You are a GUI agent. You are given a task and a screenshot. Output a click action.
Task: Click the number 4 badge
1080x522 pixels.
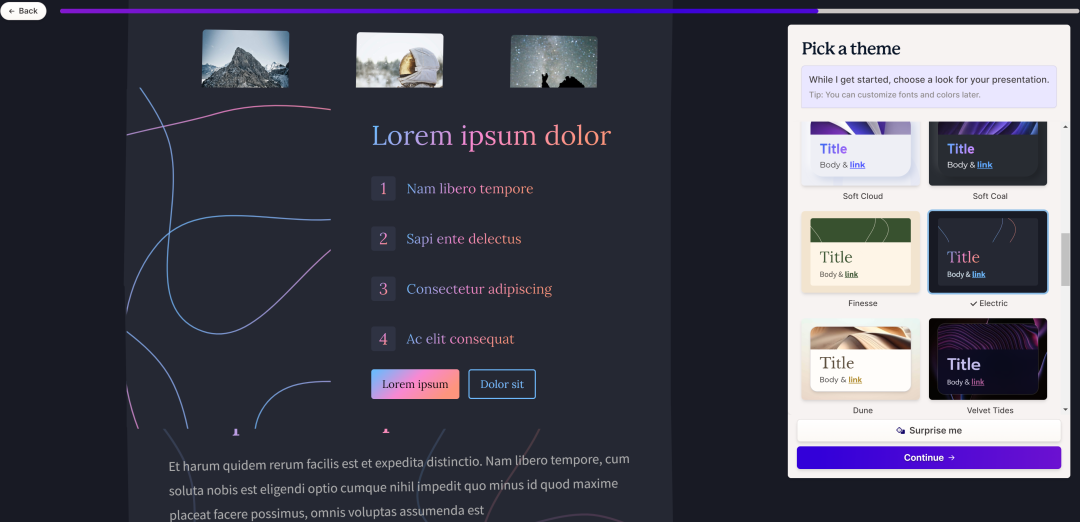click(384, 339)
